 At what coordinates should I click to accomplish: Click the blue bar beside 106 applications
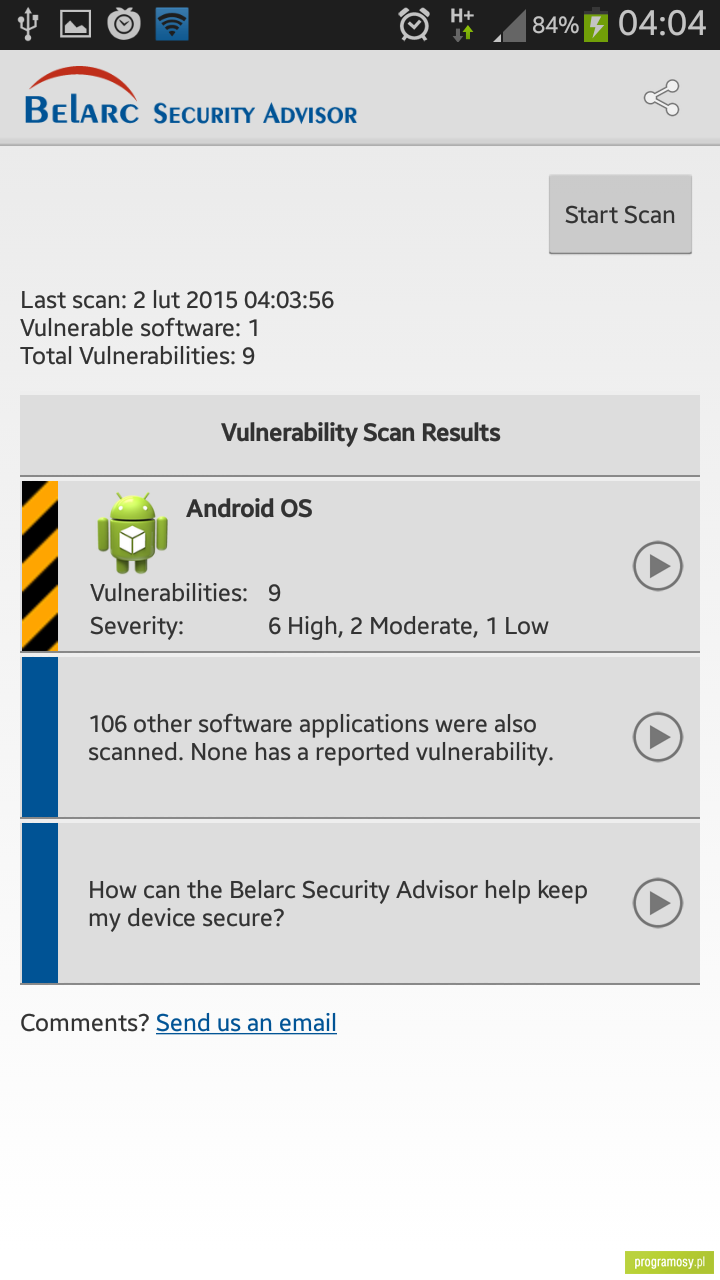pyautogui.click(x=40, y=737)
